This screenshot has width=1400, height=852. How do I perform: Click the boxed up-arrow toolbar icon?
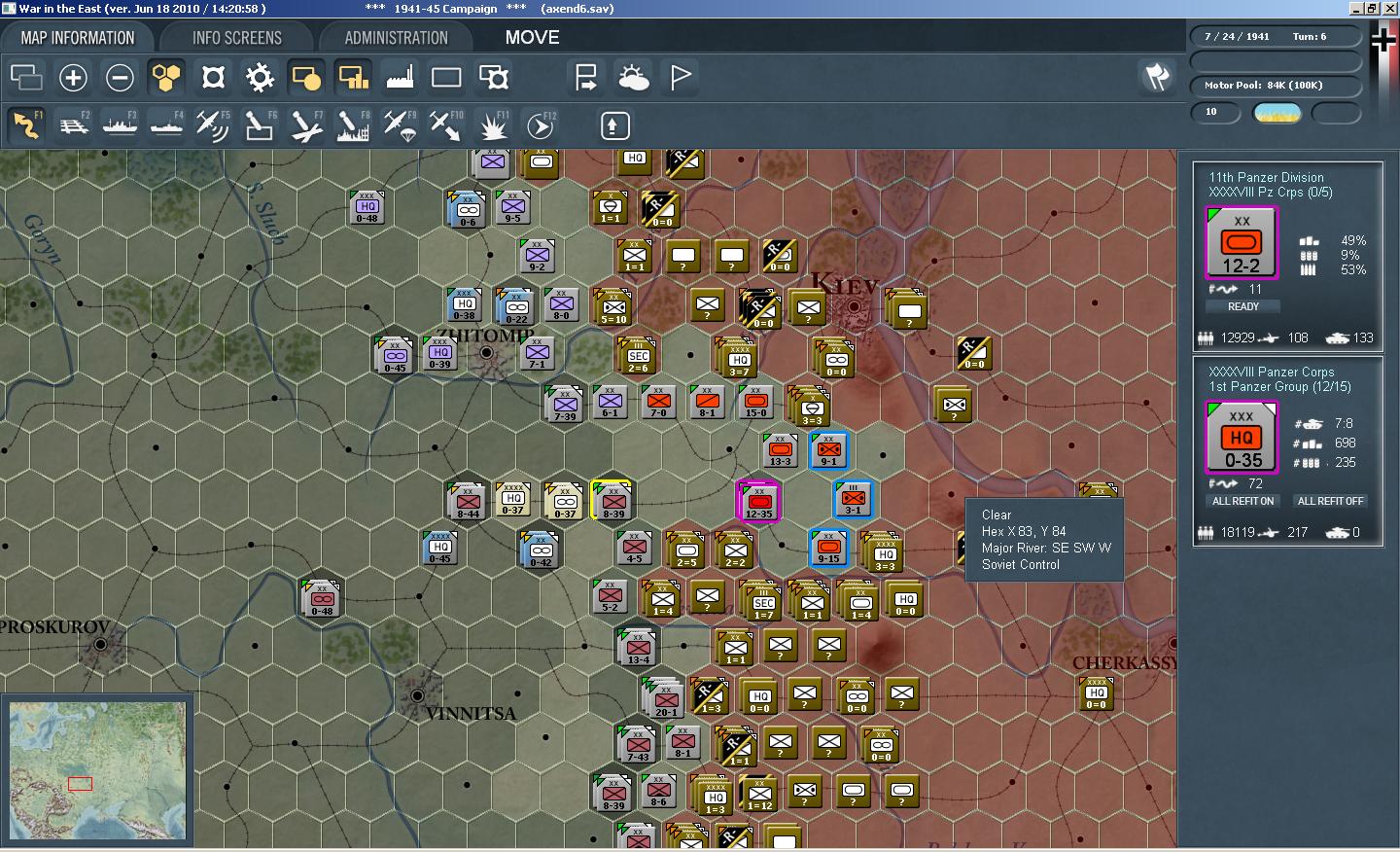pyautogui.click(x=614, y=125)
